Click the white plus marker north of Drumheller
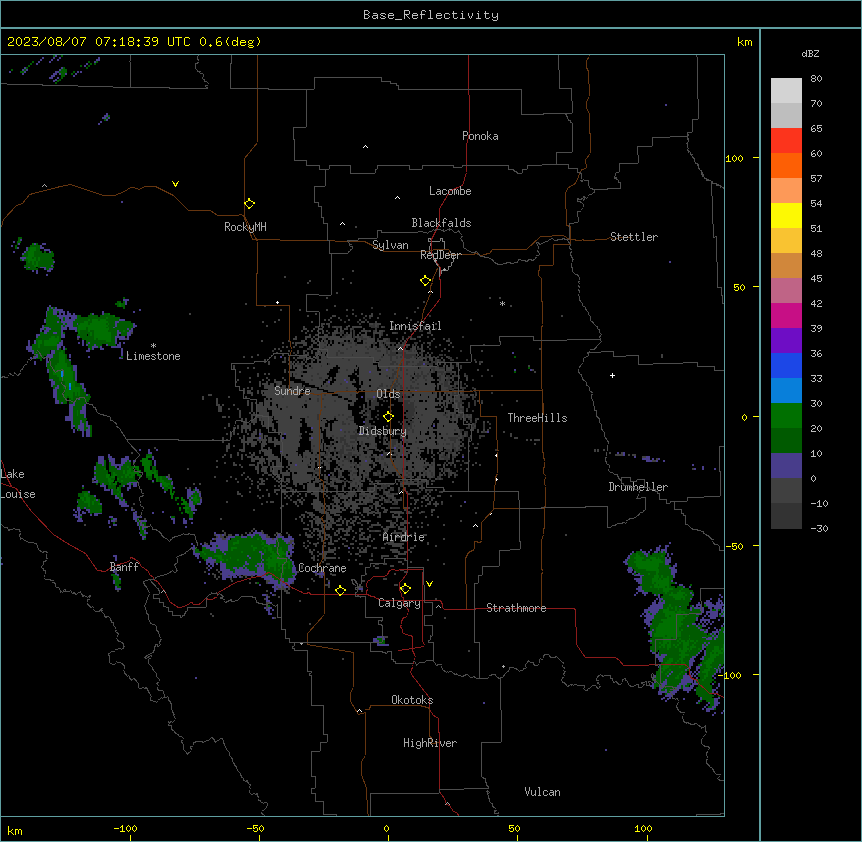The width and height of the screenshot is (862, 842). 612,375
